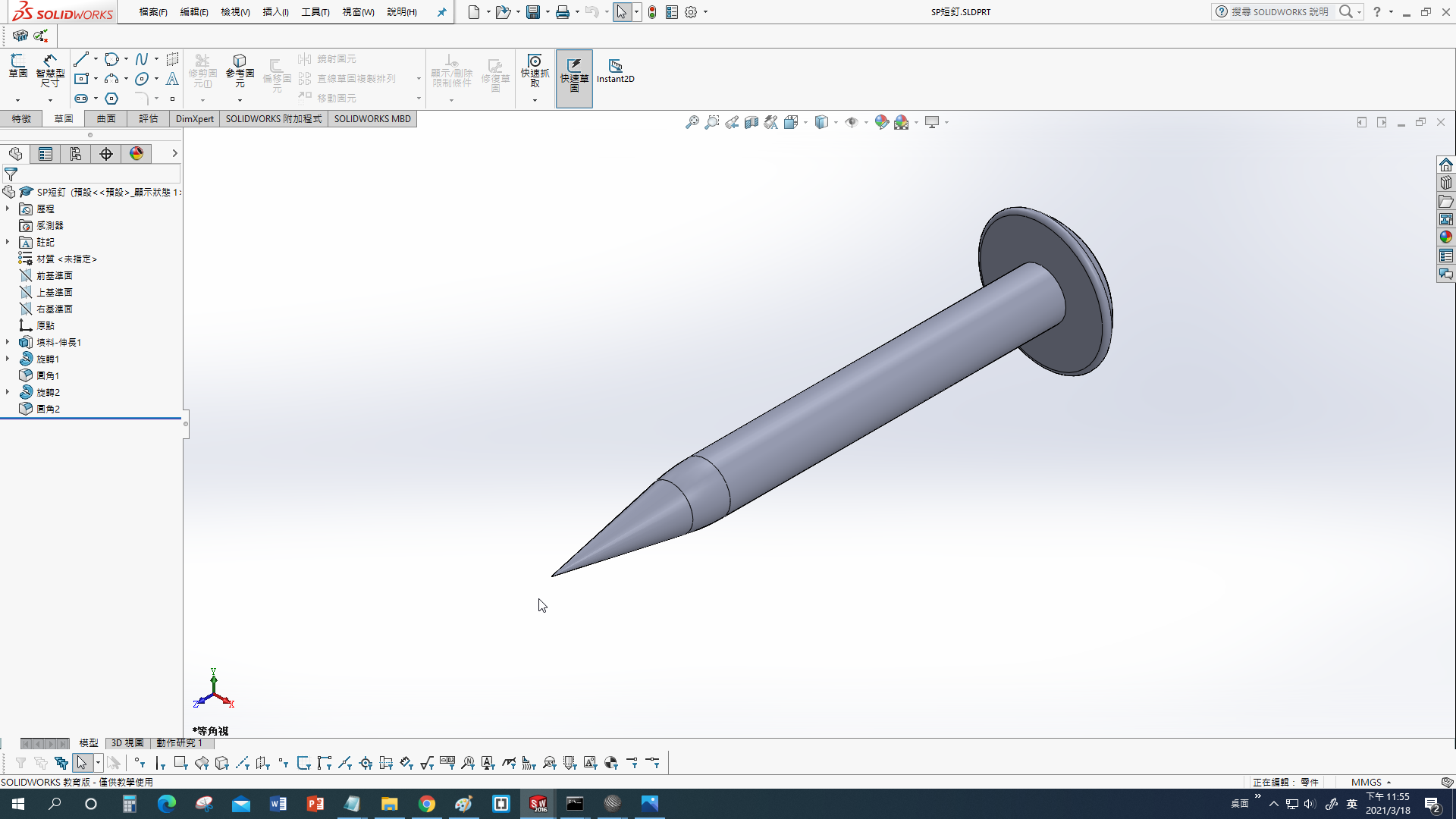Open the 工具(T) menu
This screenshot has height=819, width=1456.
315,12
